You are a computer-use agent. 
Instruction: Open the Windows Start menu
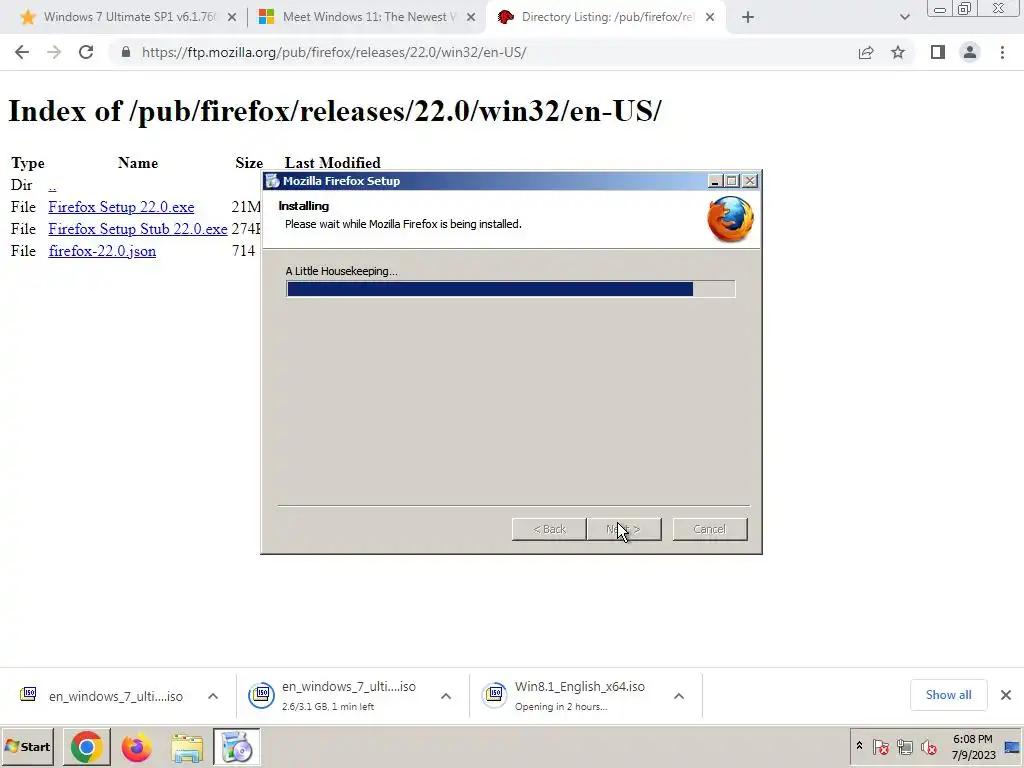point(27,746)
